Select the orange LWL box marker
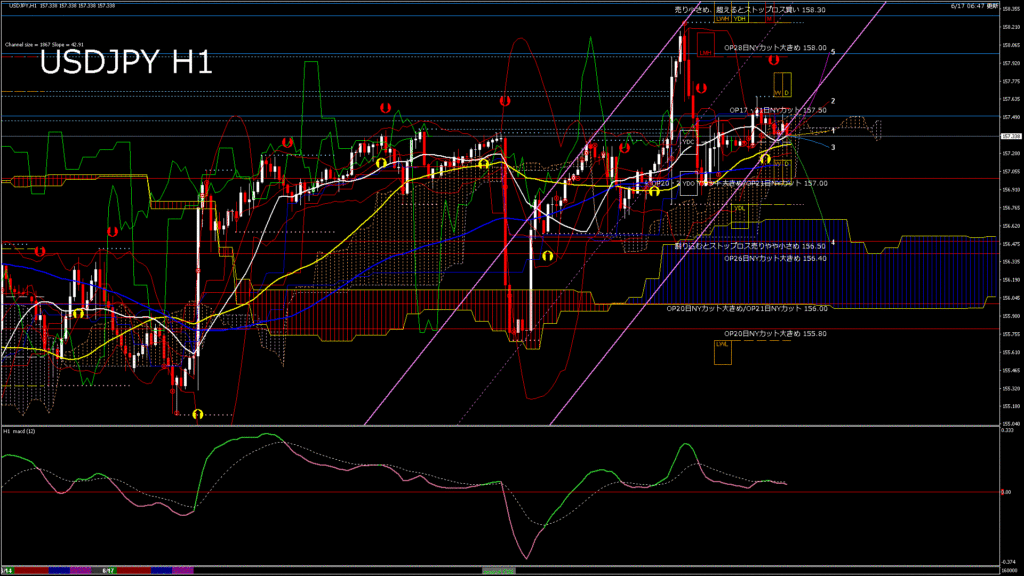The height and width of the screenshot is (576, 1024). point(722,344)
